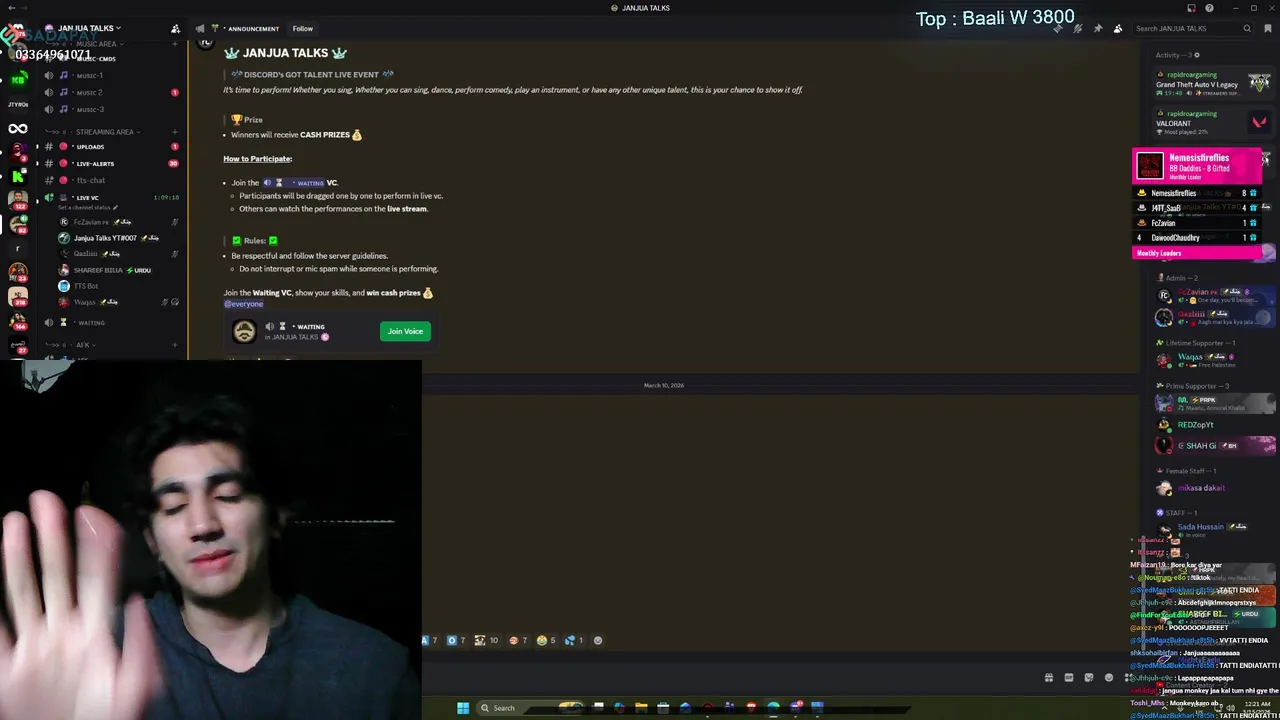1280x720 pixels.
Task: Join the music-2 voice channel
Action: point(110,92)
